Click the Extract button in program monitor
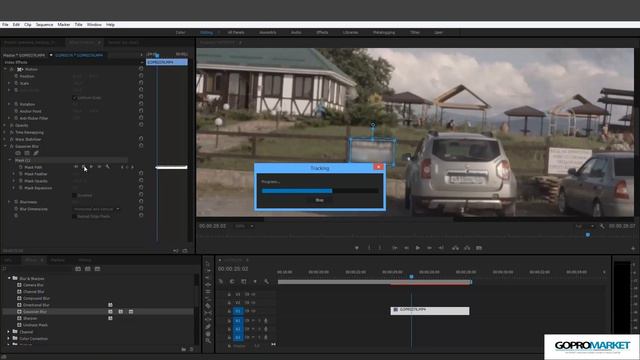 click(x=467, y=248)
